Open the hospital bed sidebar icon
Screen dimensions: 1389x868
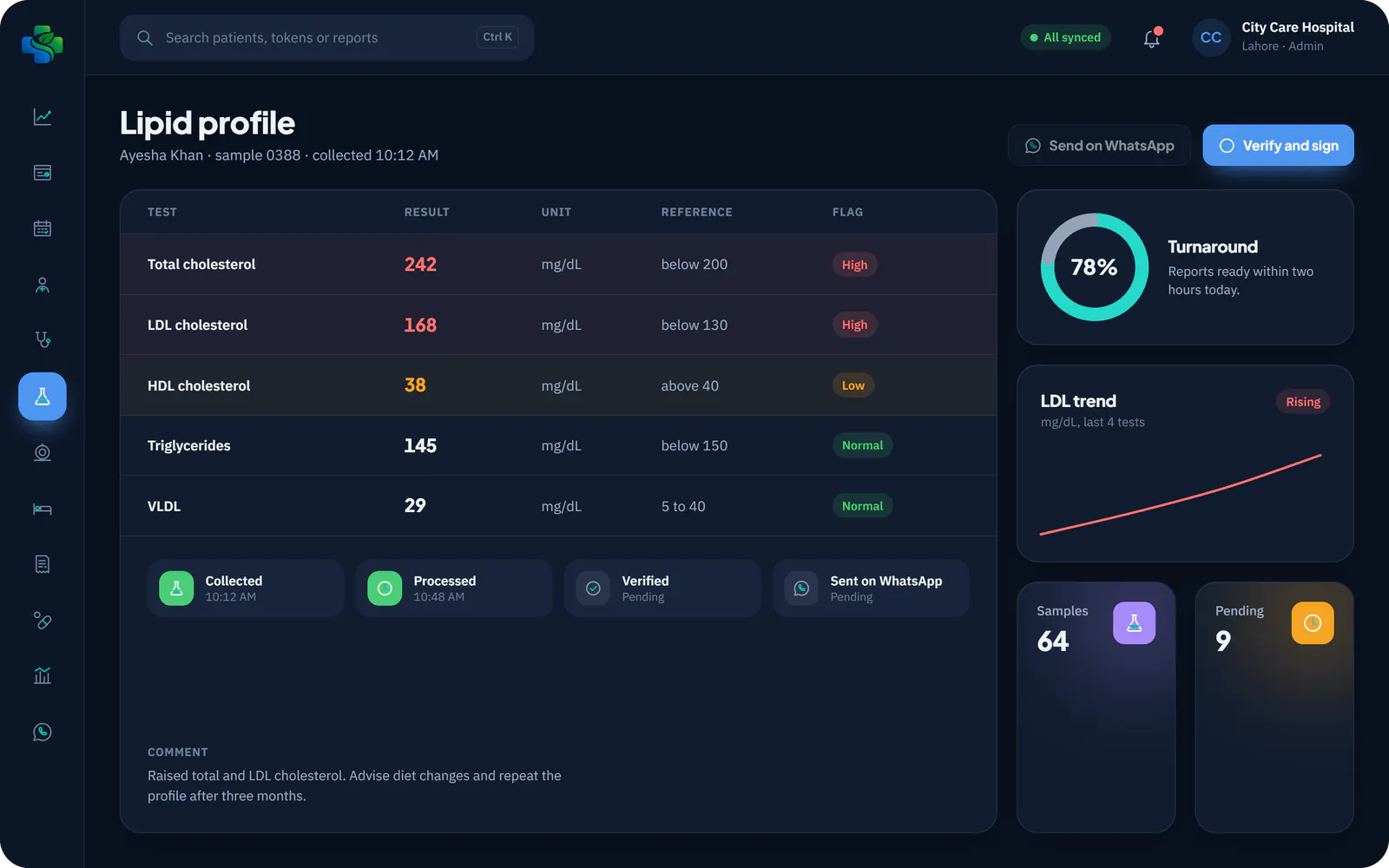(x=43, y=509)
